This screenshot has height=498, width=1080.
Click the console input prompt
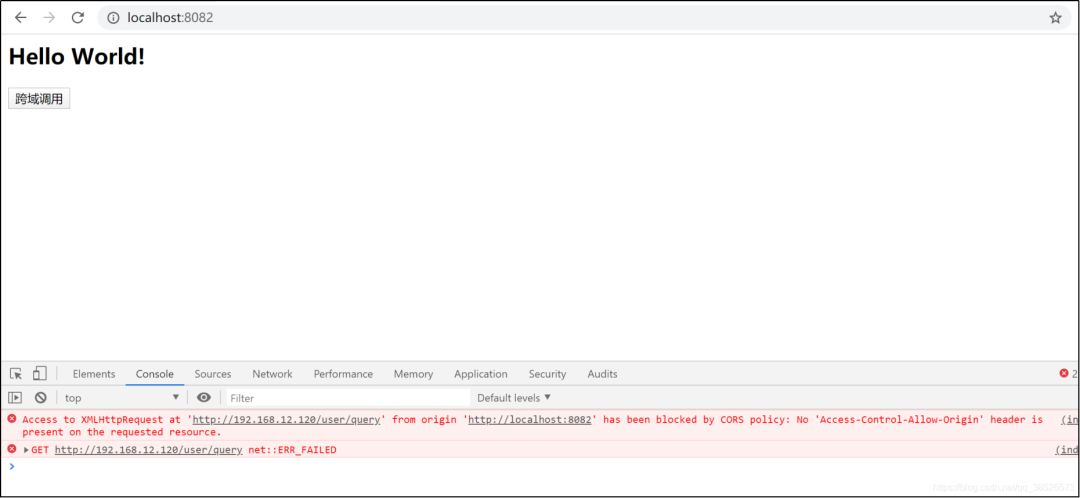539,467
